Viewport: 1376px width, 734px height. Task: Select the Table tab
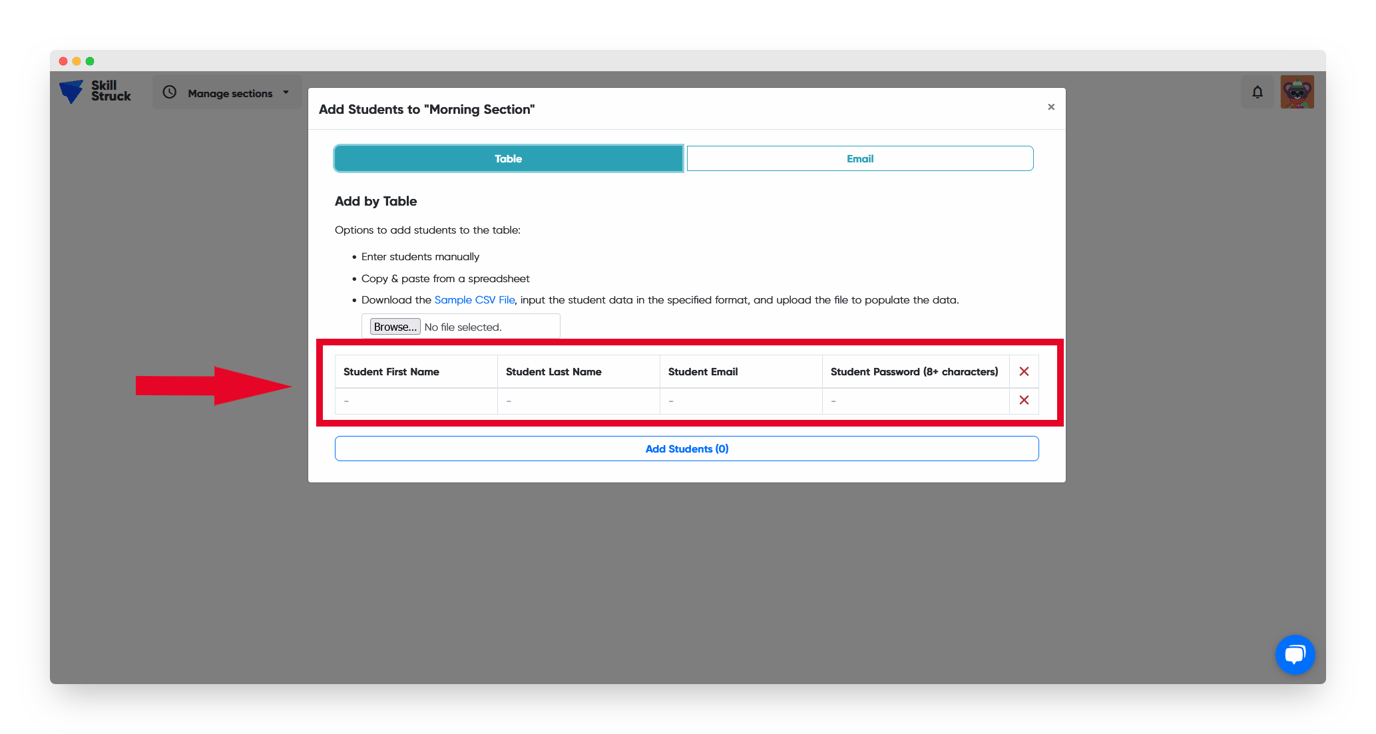(508, 158)
